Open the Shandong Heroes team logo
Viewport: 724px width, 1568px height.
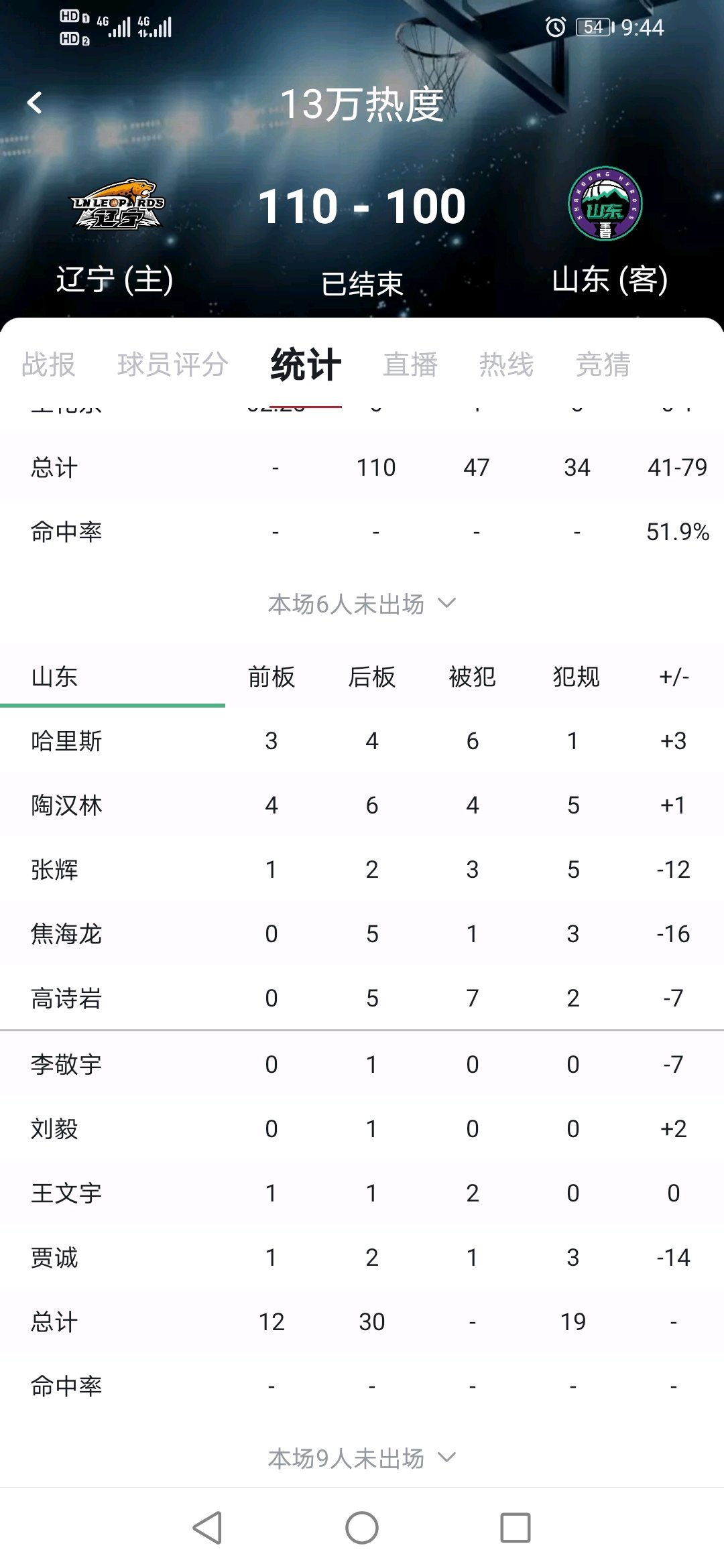pyautogui.click(x=605, y=204)
